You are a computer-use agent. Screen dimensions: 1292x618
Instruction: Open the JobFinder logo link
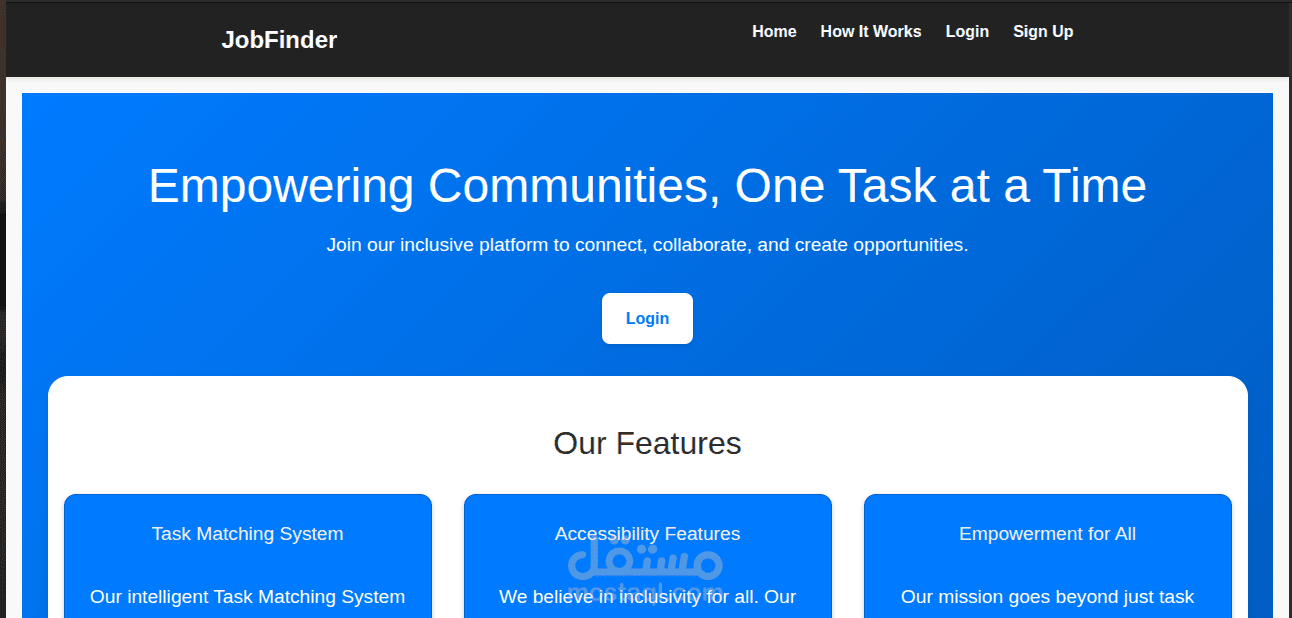click(x=279, y=40)
